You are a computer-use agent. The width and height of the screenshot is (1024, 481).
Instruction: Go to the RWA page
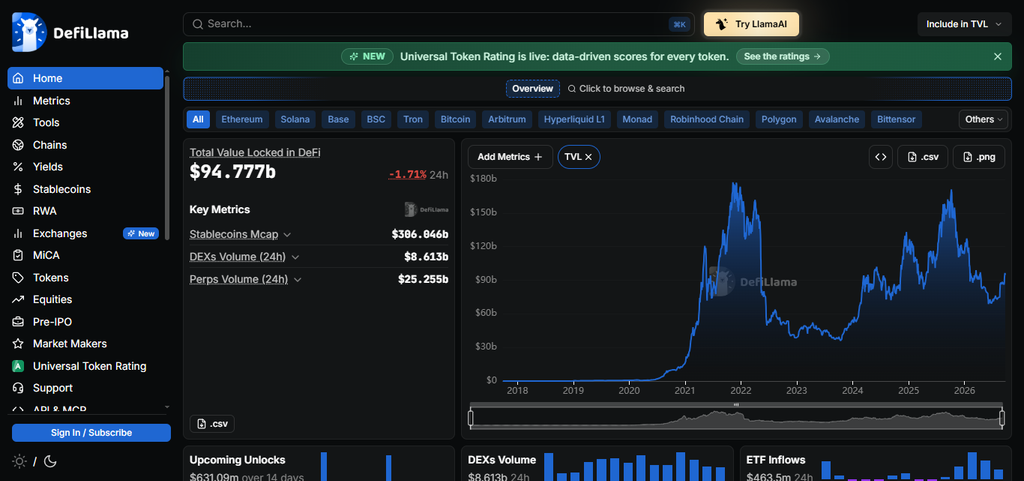point(85,211)
